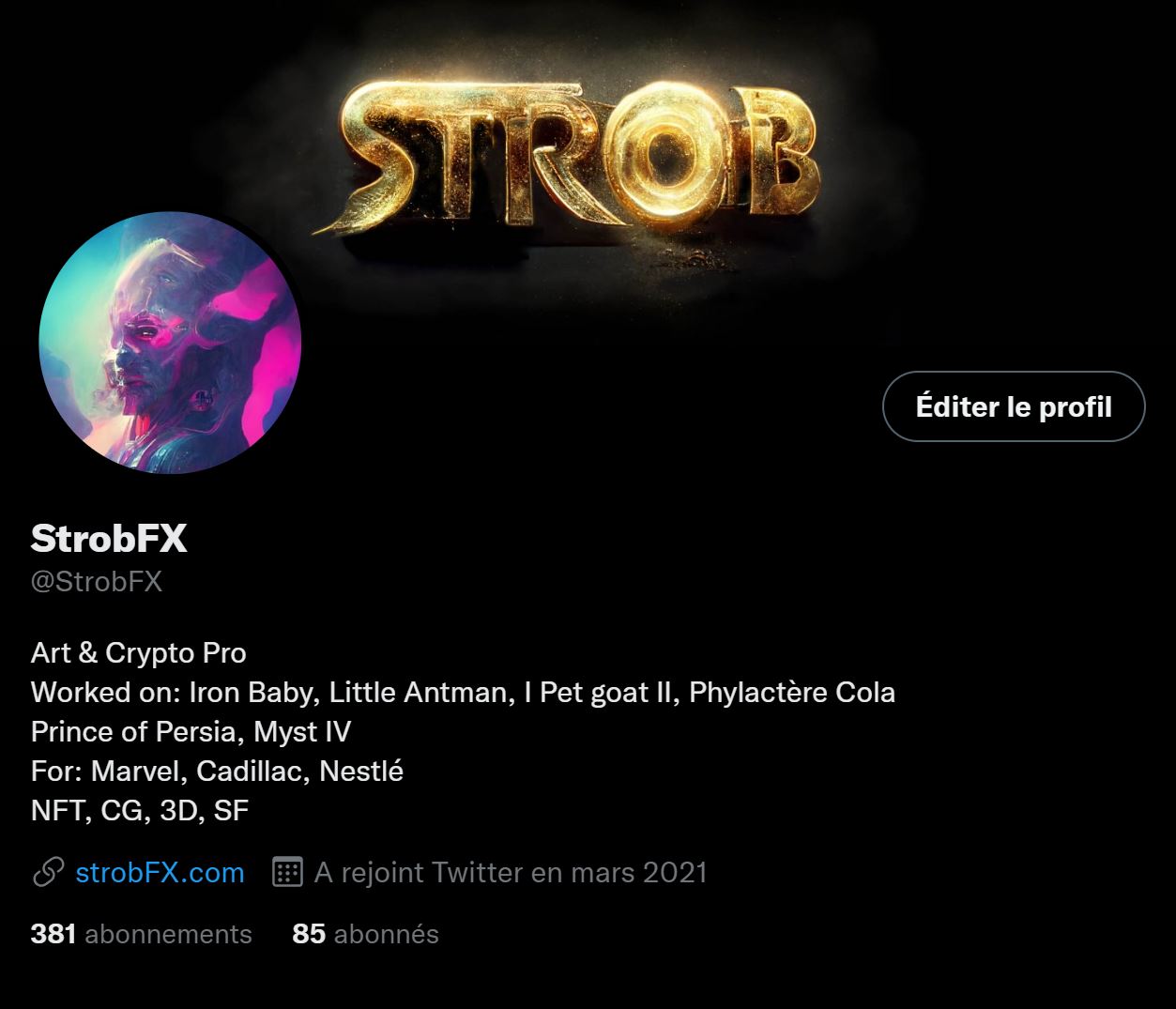View the 85 abonnés list
Screen dimensions: 1176x1009
tap(366, 934)
